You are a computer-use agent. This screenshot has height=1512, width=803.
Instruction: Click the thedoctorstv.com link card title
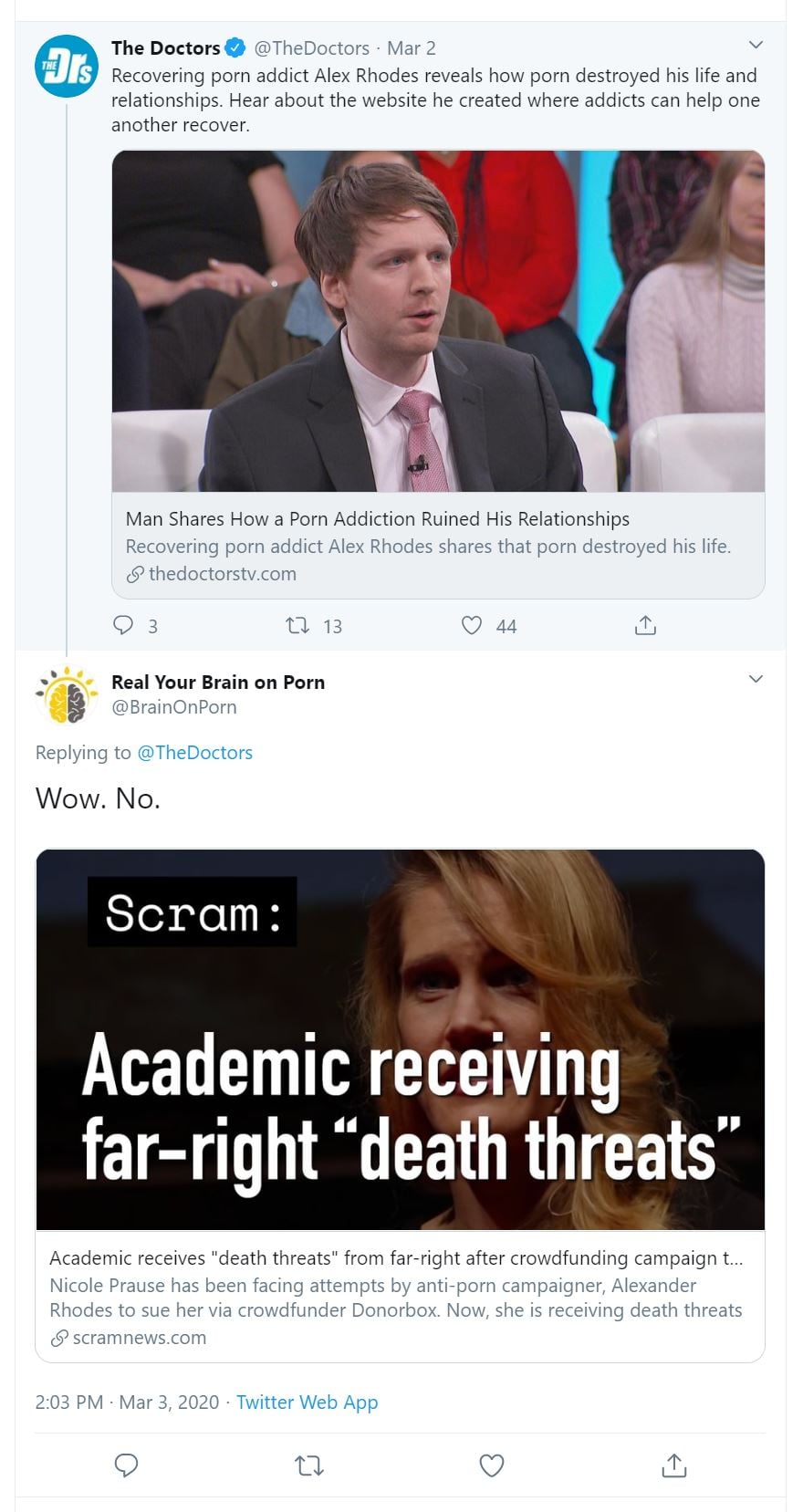377,519
